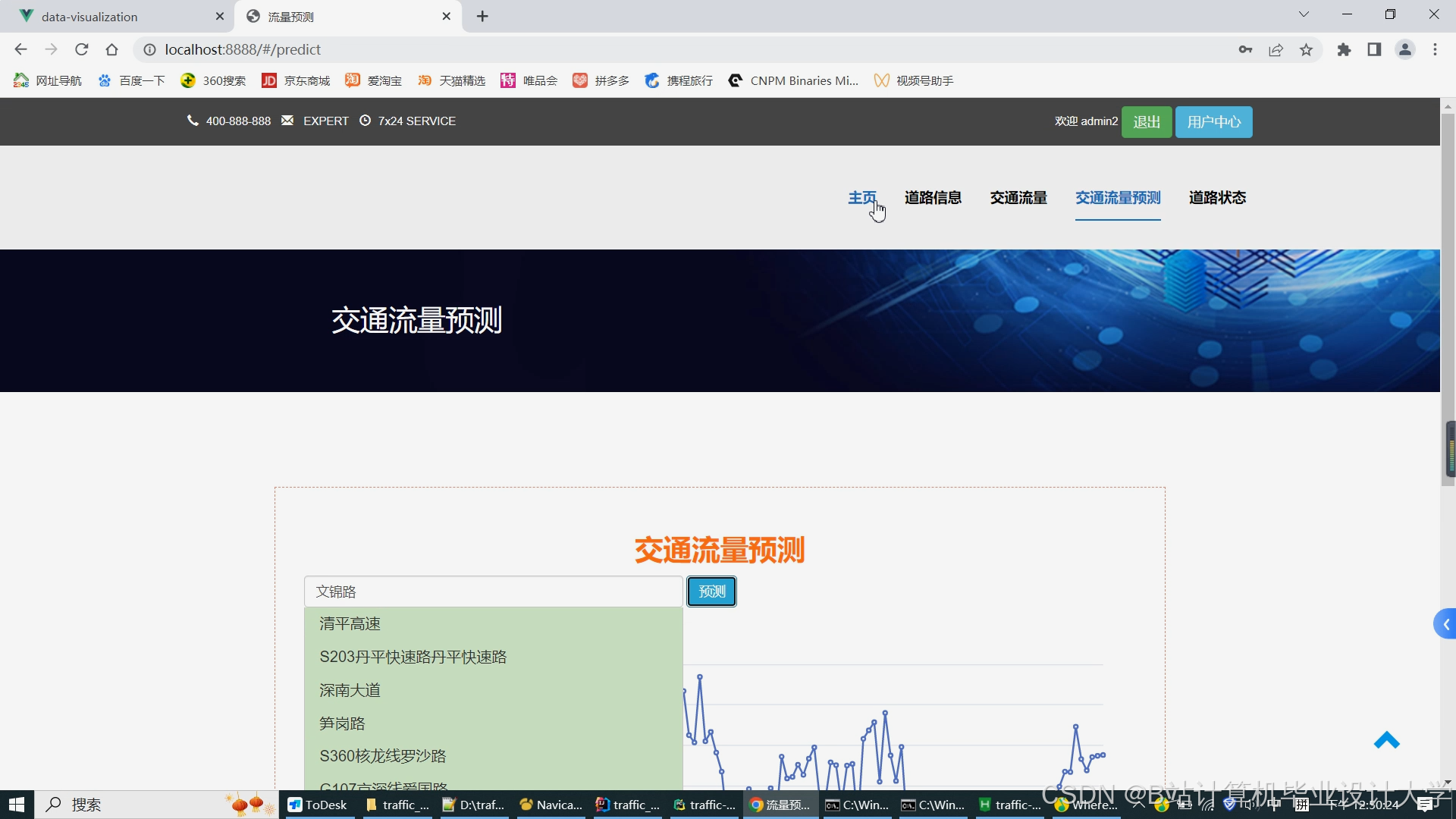The width and height of the screenshot is (1456, 819).
Task: Click the envelope icon beside EXPERT
Action: pos(287,121)
